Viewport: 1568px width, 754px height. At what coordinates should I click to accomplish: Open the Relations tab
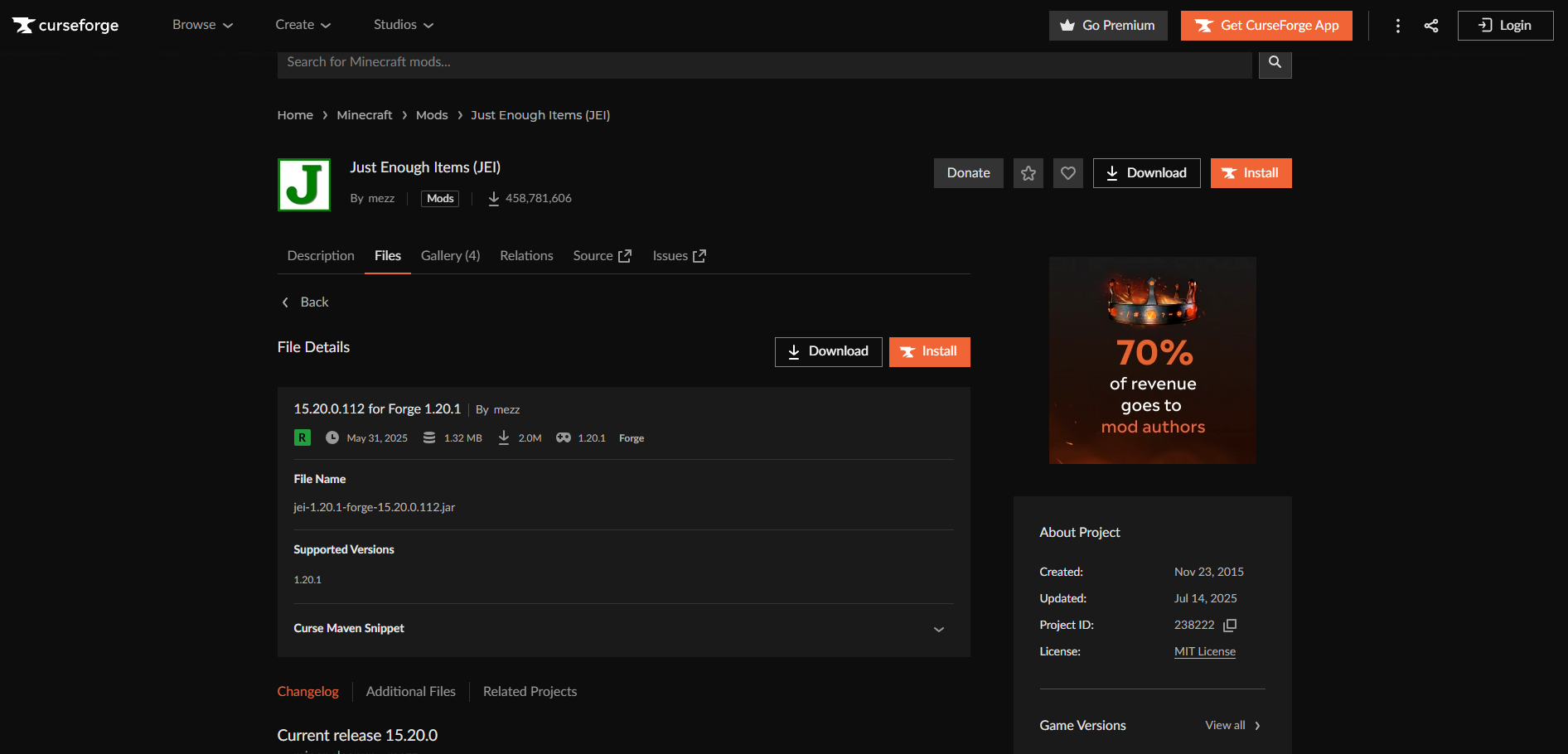526,256
